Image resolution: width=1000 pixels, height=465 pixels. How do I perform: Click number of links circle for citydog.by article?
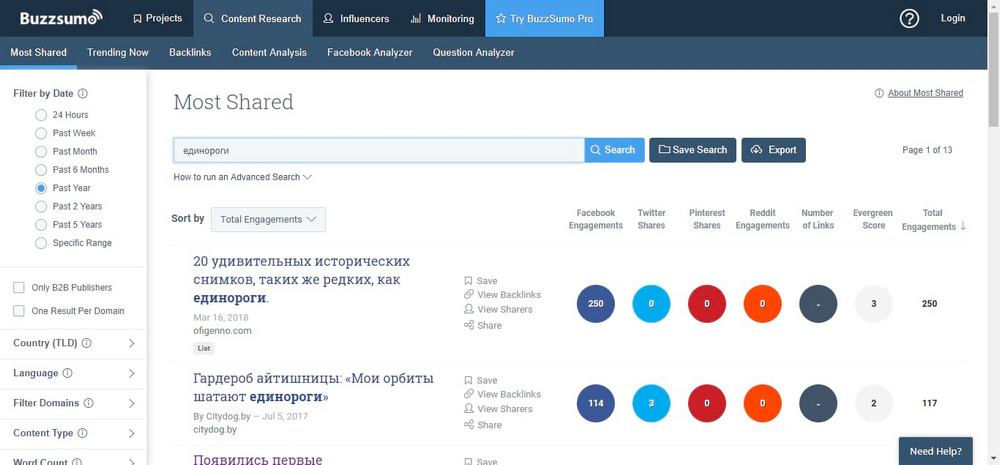pos(818,403)
